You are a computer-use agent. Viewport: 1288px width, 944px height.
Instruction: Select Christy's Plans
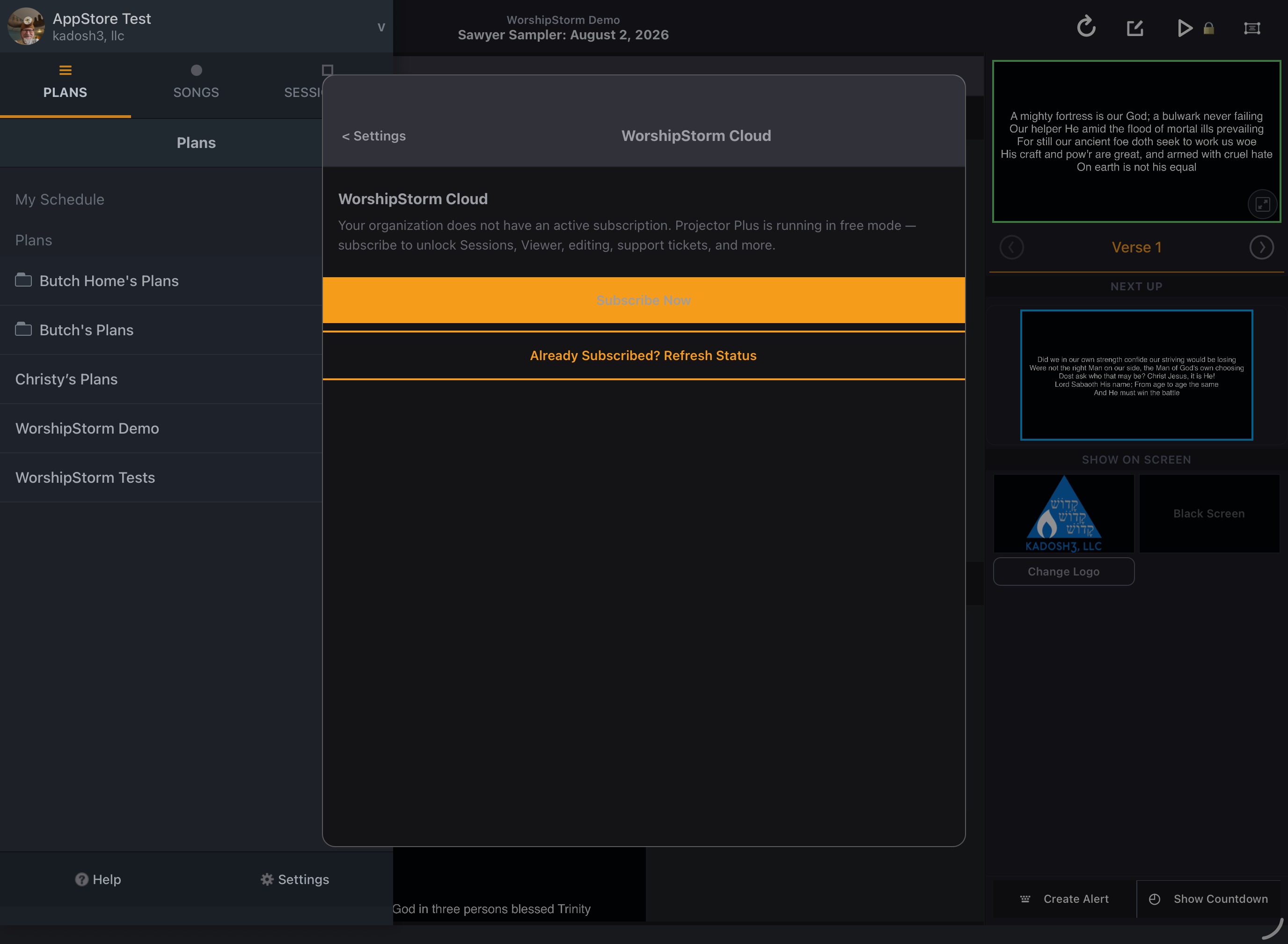pos(161,379)
